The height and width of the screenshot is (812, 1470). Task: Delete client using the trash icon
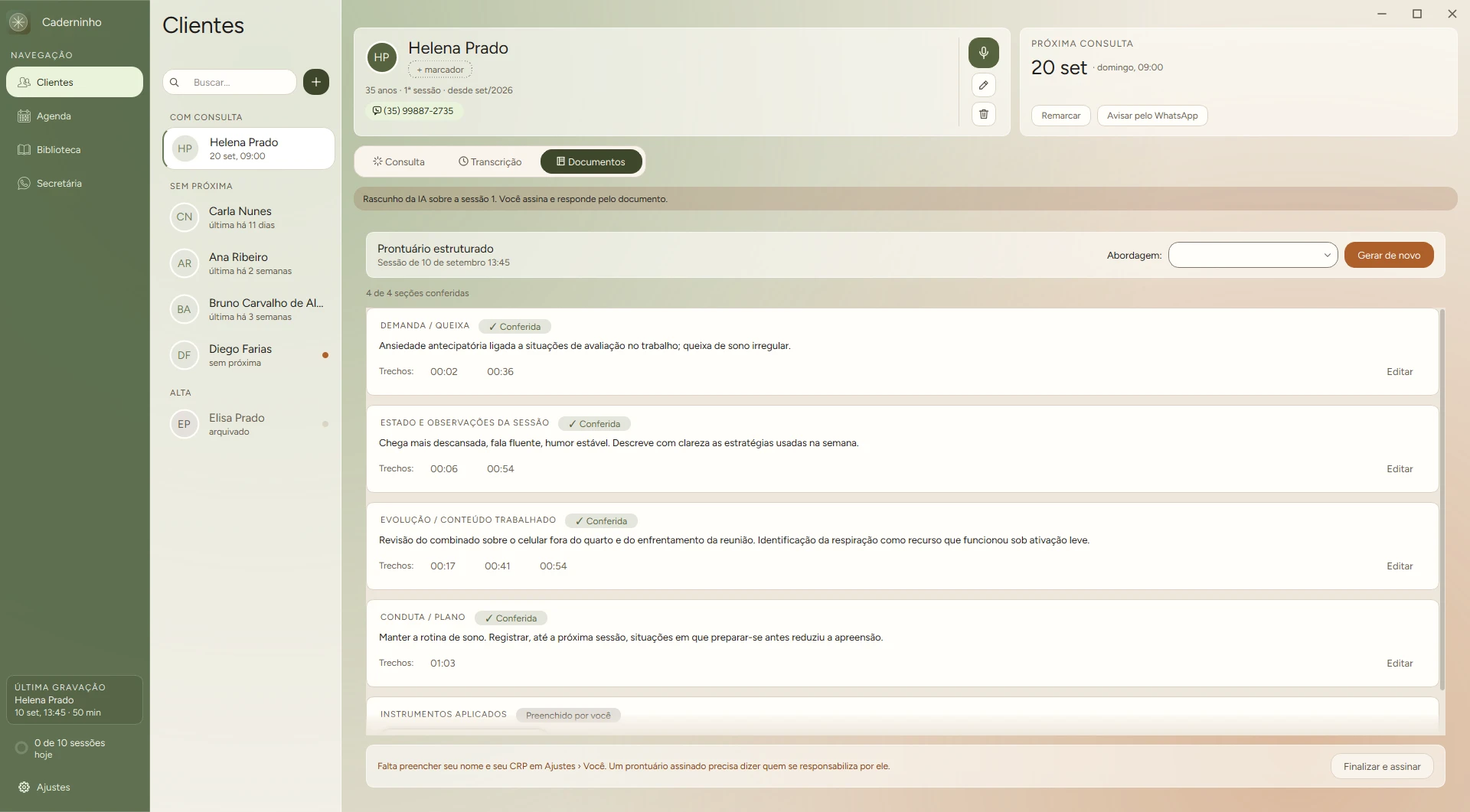pos(983,114)
